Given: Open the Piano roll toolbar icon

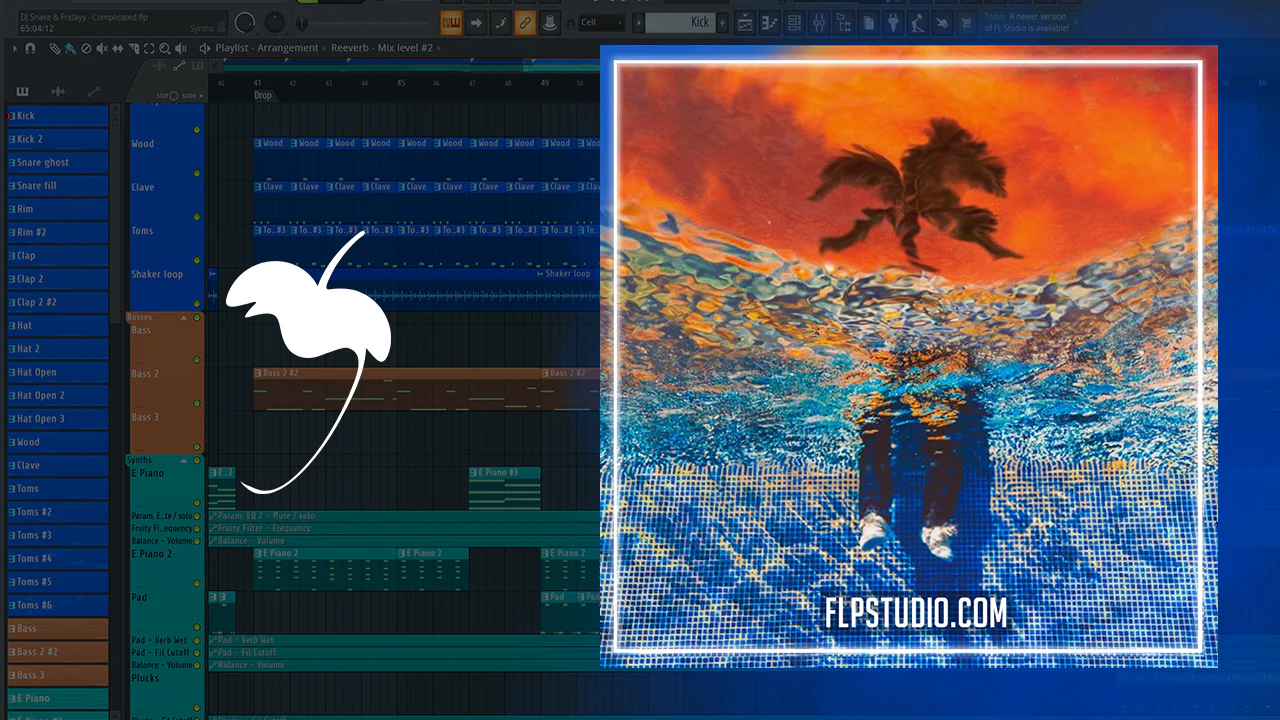Looking at the screenshot, I should [769, 22].
